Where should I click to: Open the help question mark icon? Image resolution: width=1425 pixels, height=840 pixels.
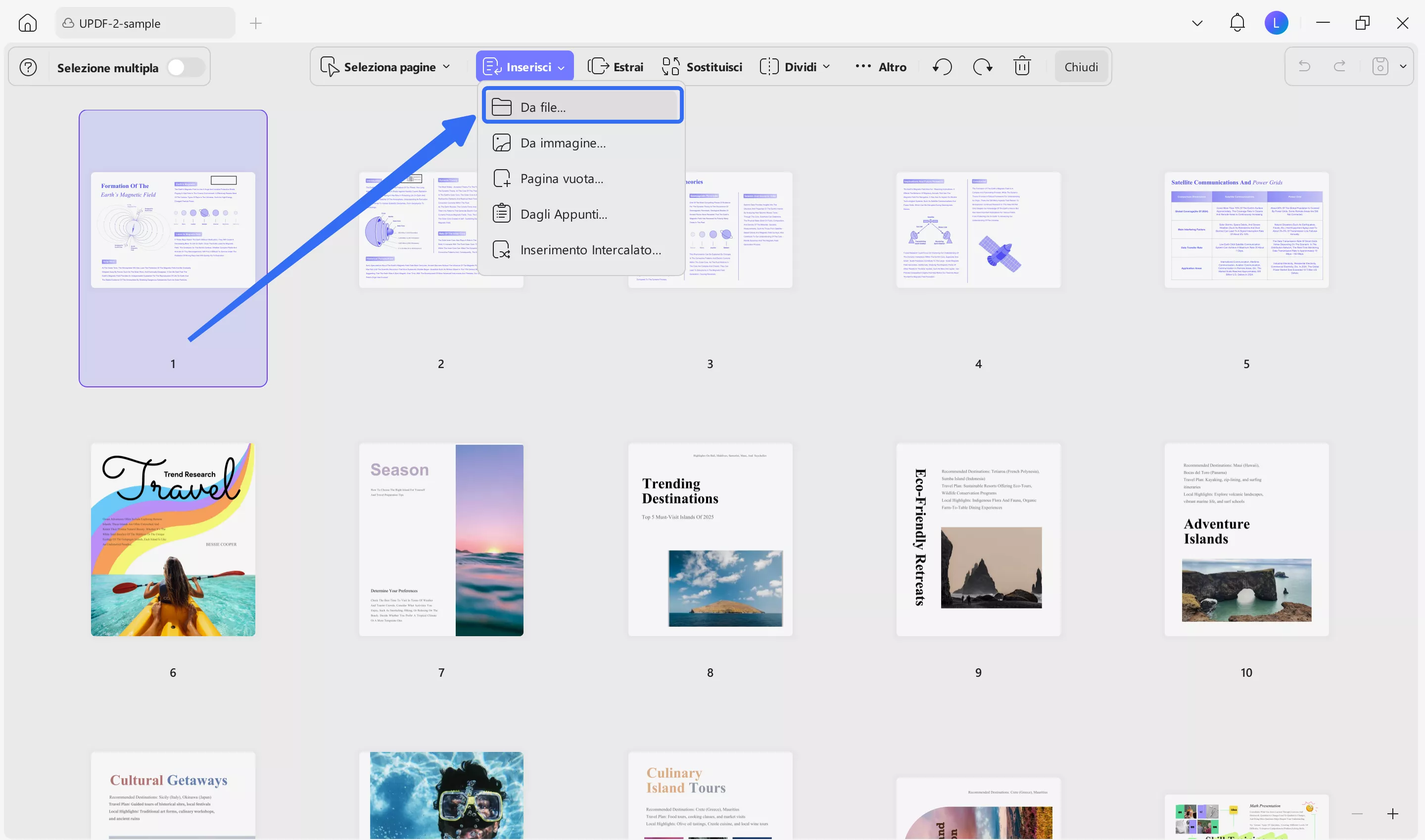(28, 67)
